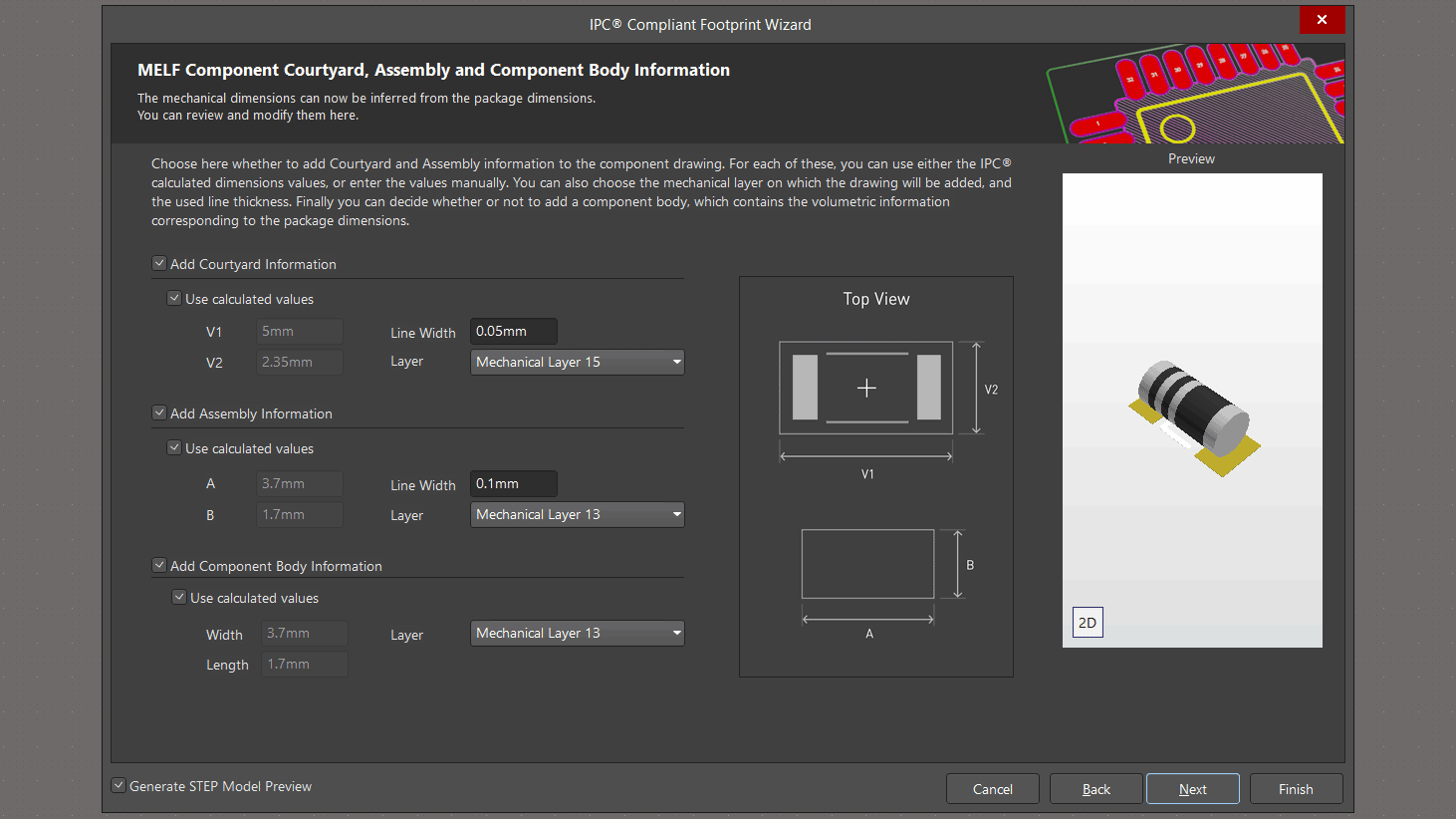The width and height of the screenshot is (1456, 819).
Task: Open the component body layer dropdown
Action: point(577,633)
